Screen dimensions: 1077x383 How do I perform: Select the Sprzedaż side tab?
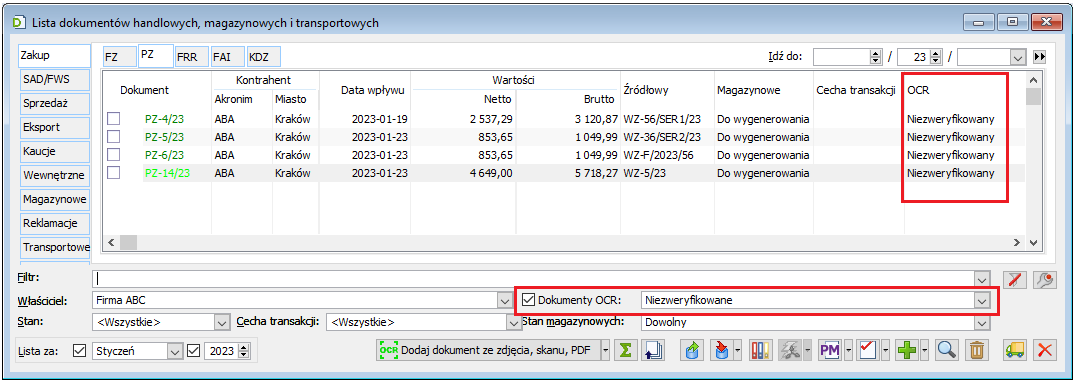(55, 104)
